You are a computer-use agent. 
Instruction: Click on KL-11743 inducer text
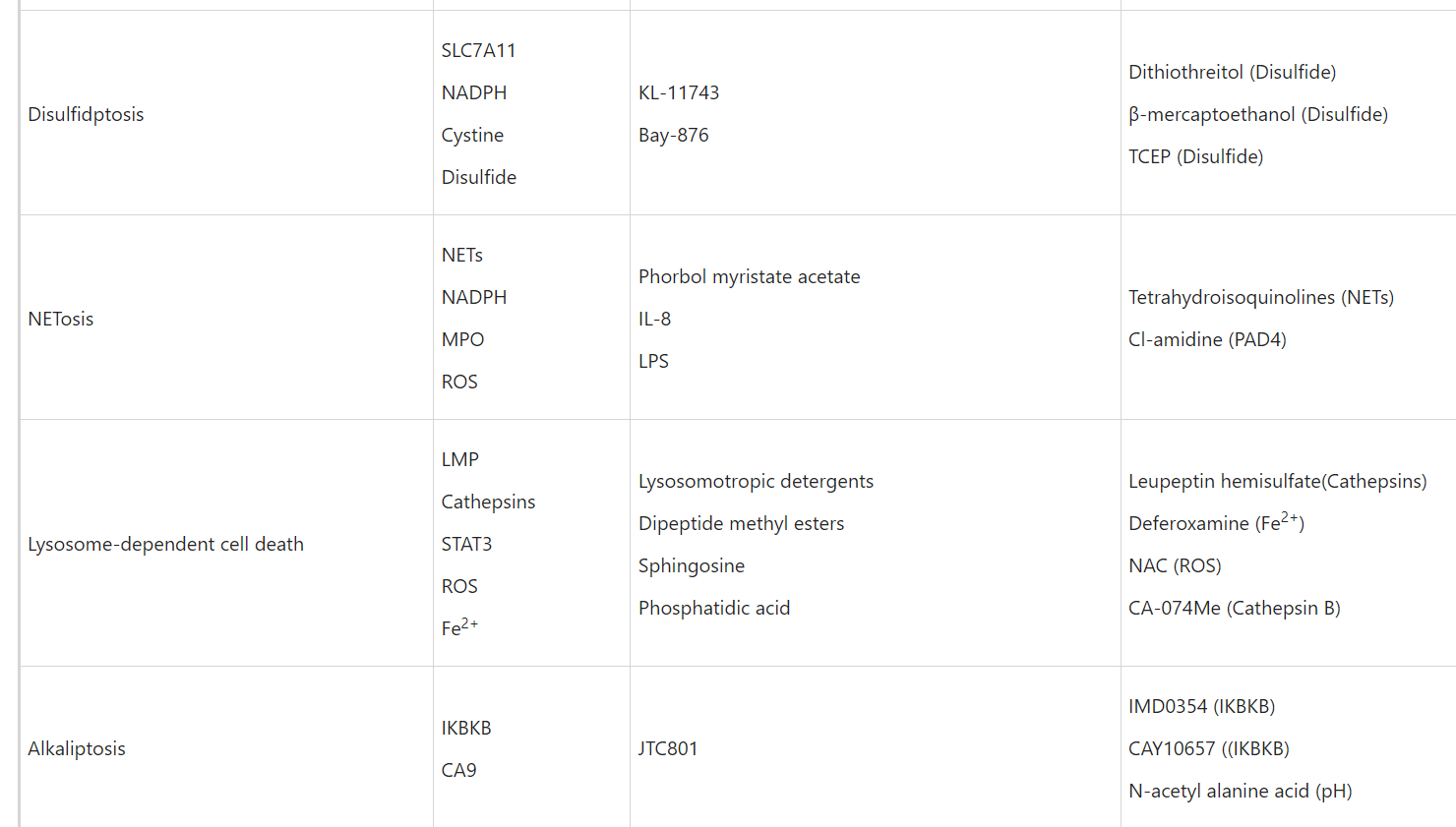679,92
